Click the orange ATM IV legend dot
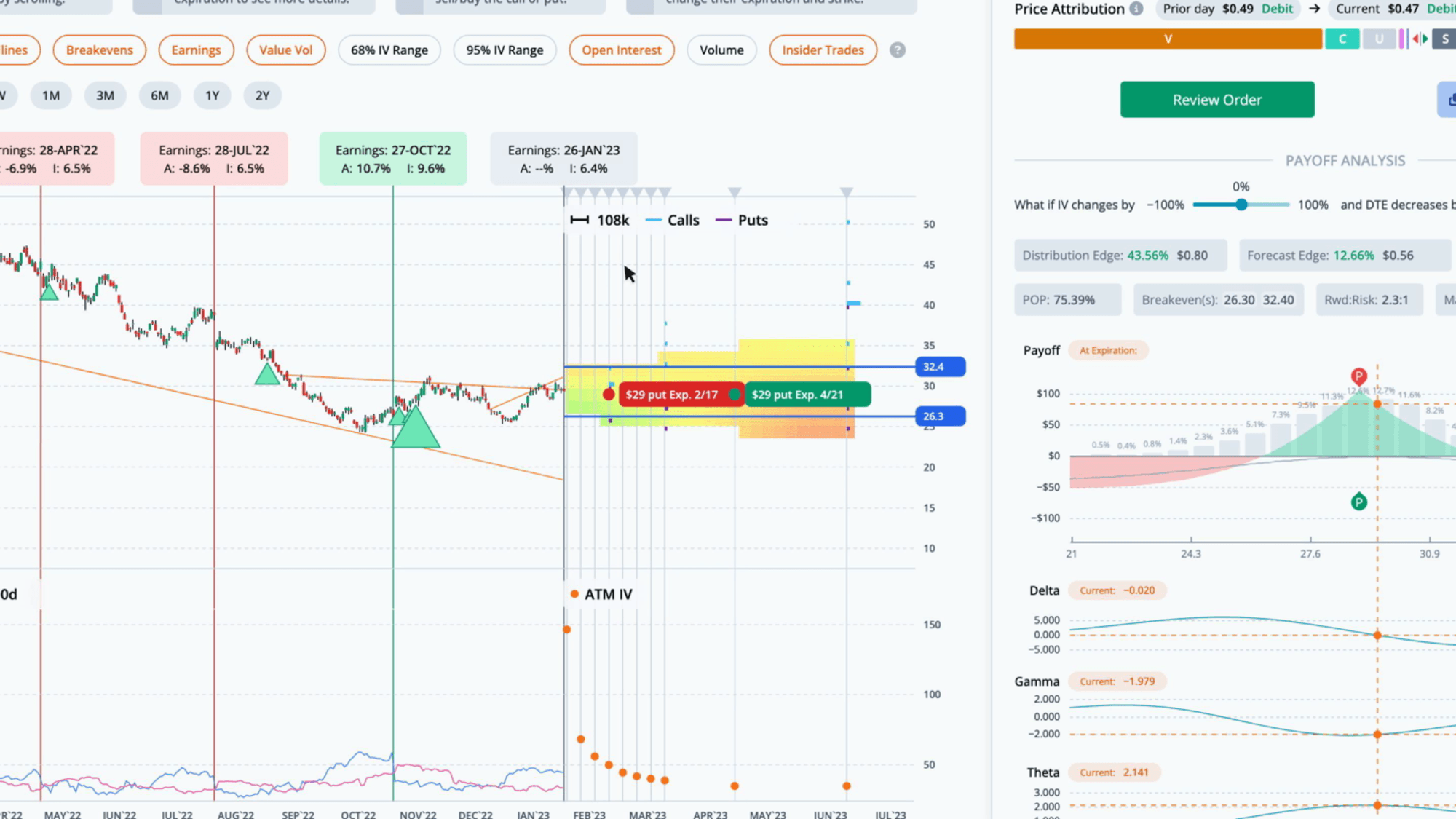 [574, 594]
